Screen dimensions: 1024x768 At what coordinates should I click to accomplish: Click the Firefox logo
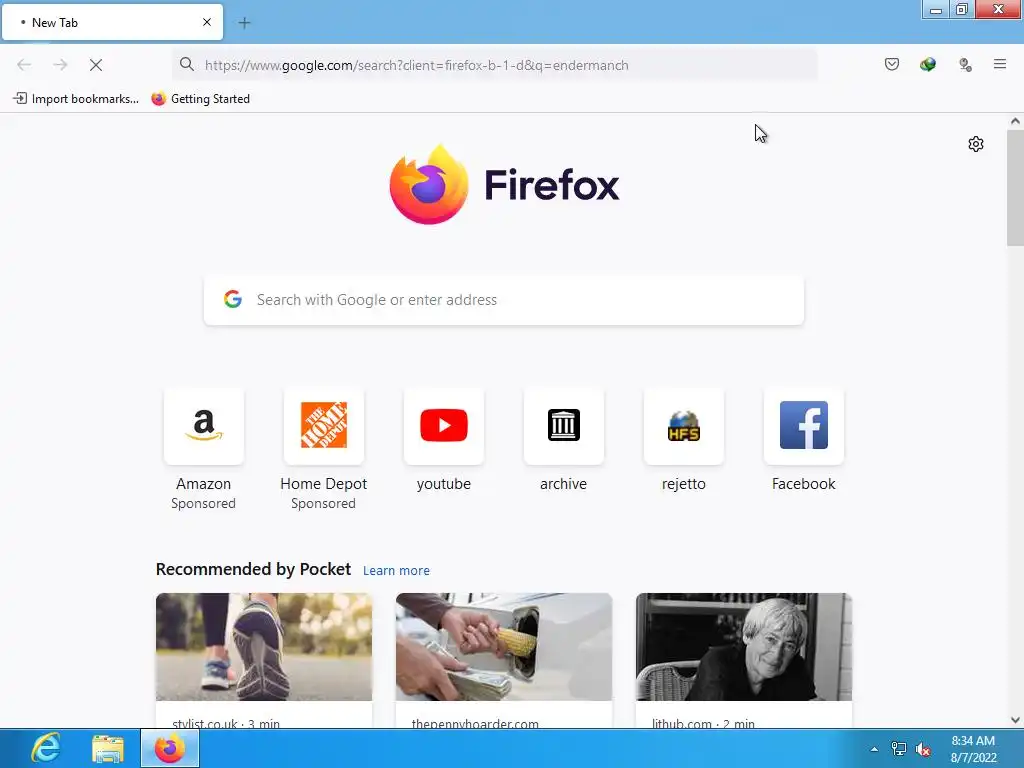(x=504, y=185)
